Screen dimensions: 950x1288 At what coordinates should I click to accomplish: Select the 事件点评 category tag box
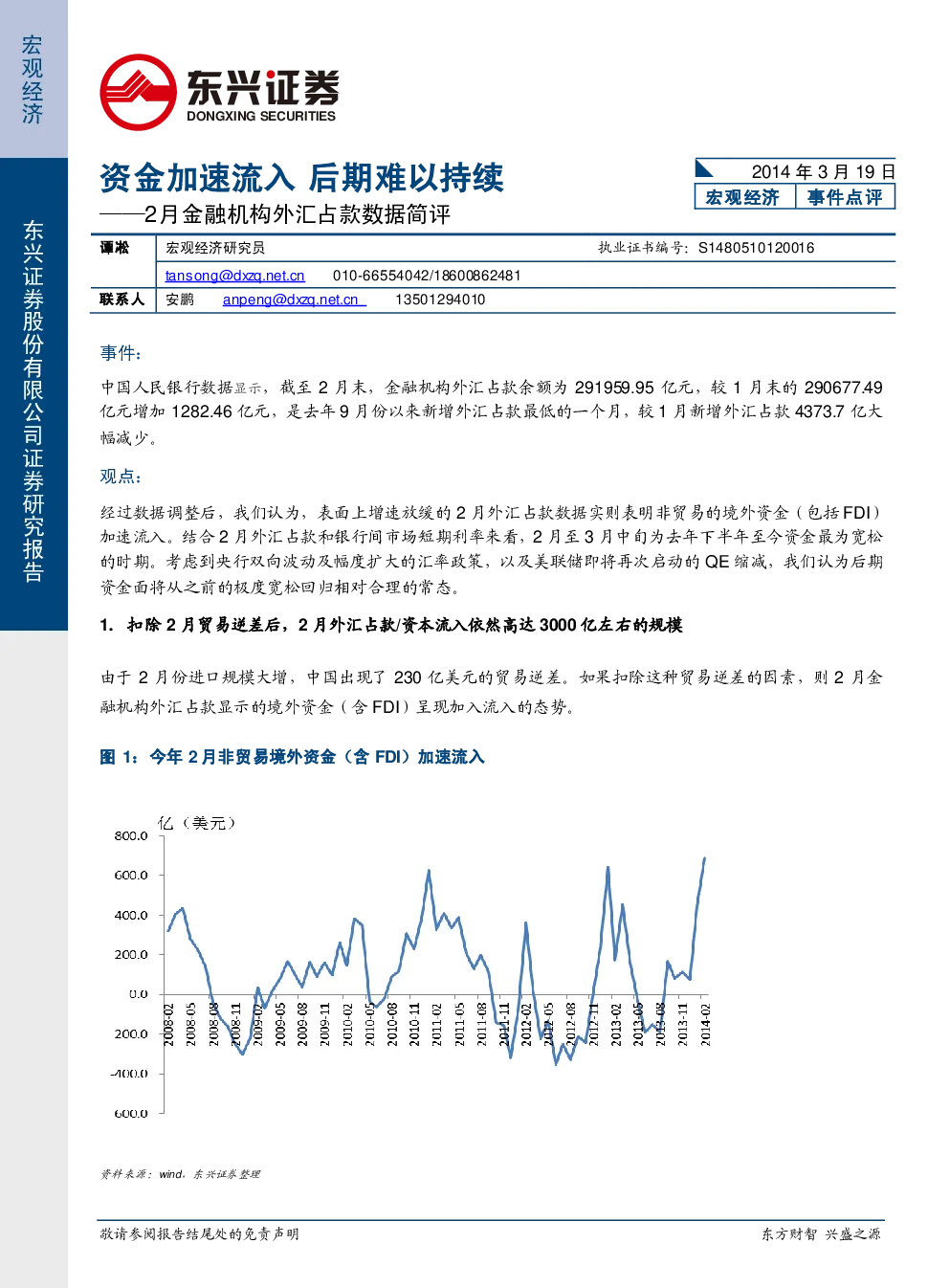tap(845, 197)
